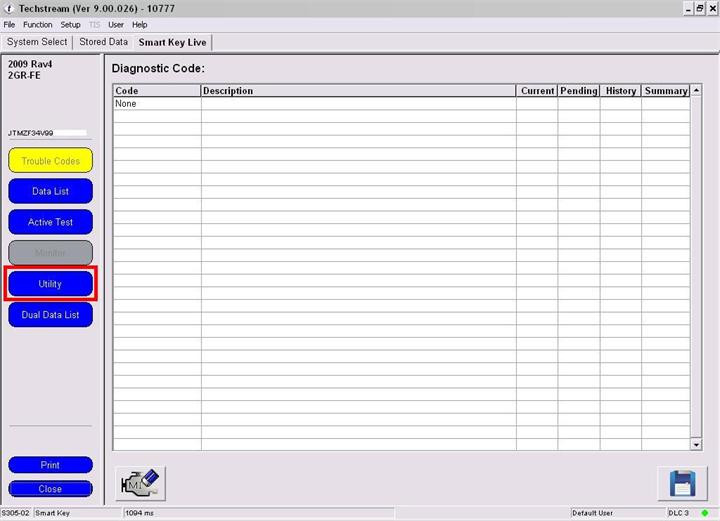Click the S305-02 status bar code

16,513
